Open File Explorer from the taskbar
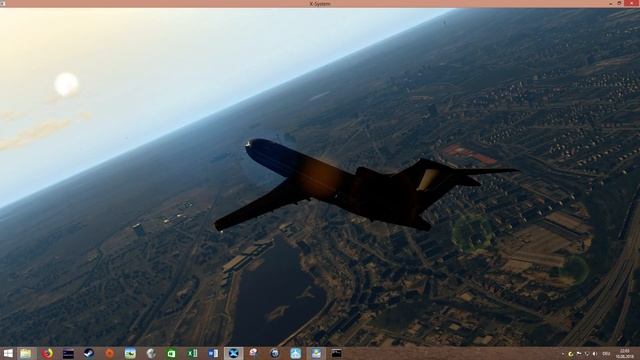The width and height of the screenshot is (640, 360). coord(26,353)
